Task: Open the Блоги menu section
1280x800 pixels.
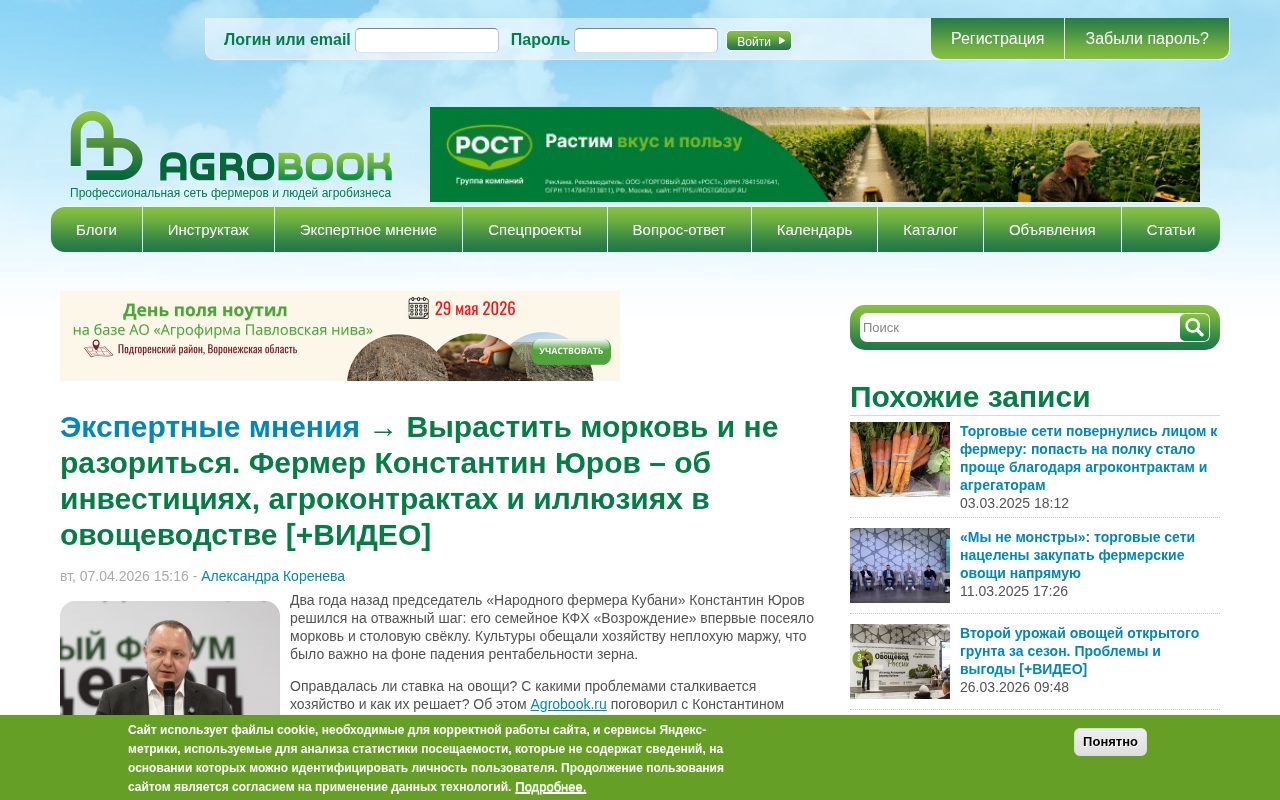Action: click(x=96, y=229)
